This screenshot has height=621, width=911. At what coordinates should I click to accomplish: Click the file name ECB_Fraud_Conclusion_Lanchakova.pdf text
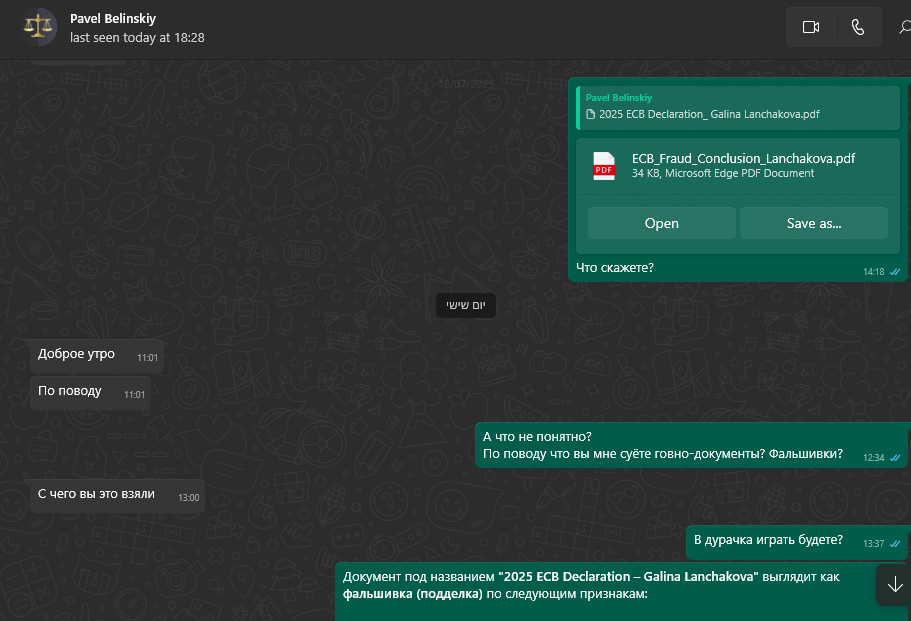point(743,158)
